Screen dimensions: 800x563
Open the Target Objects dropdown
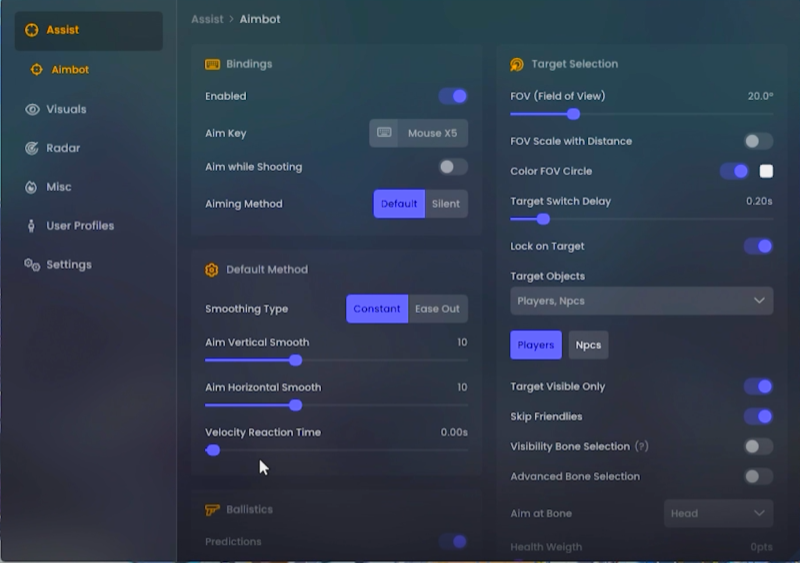point(641,301)
